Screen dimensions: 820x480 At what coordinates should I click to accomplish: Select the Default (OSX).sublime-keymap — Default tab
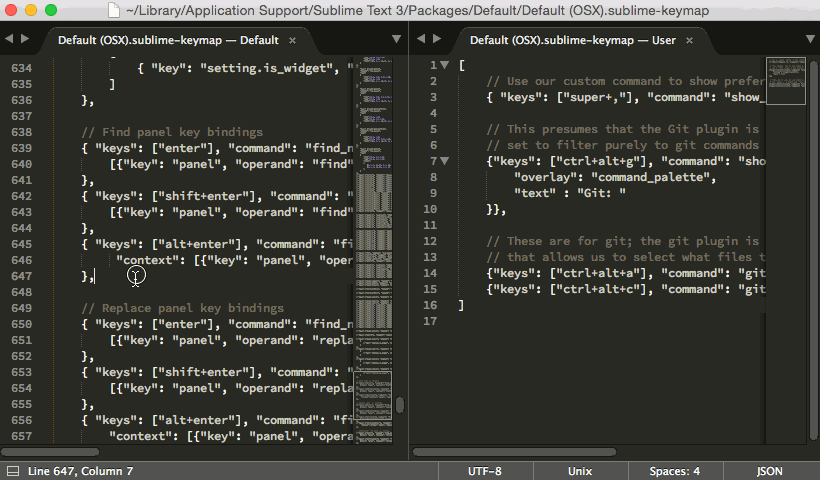point(168,40)
